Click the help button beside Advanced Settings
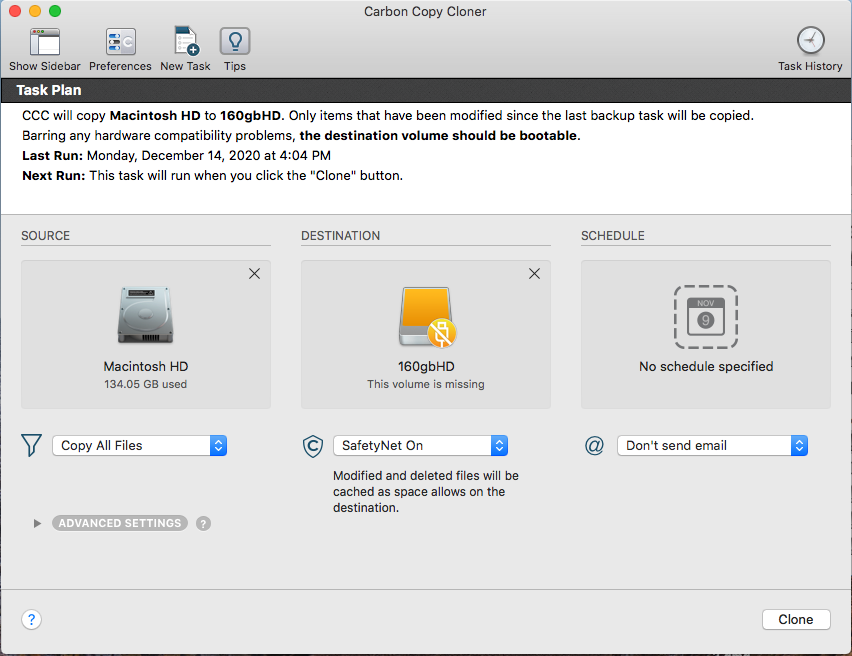Viewport: 852px width, 656px height. [x=204, y=523]
